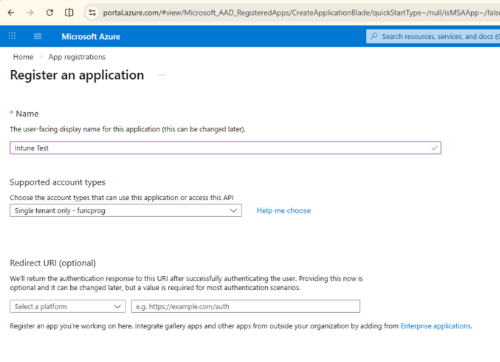Click the Register an application heading

pyautogui.click(x=77, y=75)
